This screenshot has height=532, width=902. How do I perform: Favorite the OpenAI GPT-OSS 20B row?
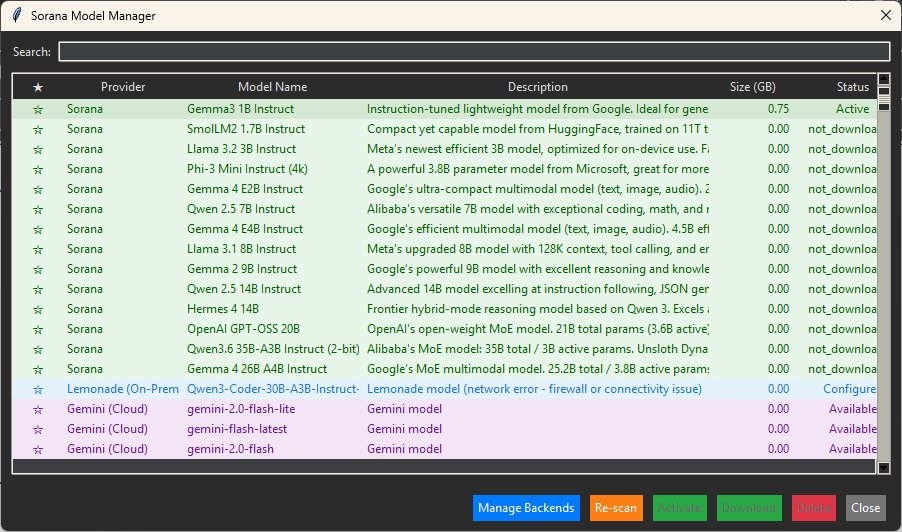38,330
